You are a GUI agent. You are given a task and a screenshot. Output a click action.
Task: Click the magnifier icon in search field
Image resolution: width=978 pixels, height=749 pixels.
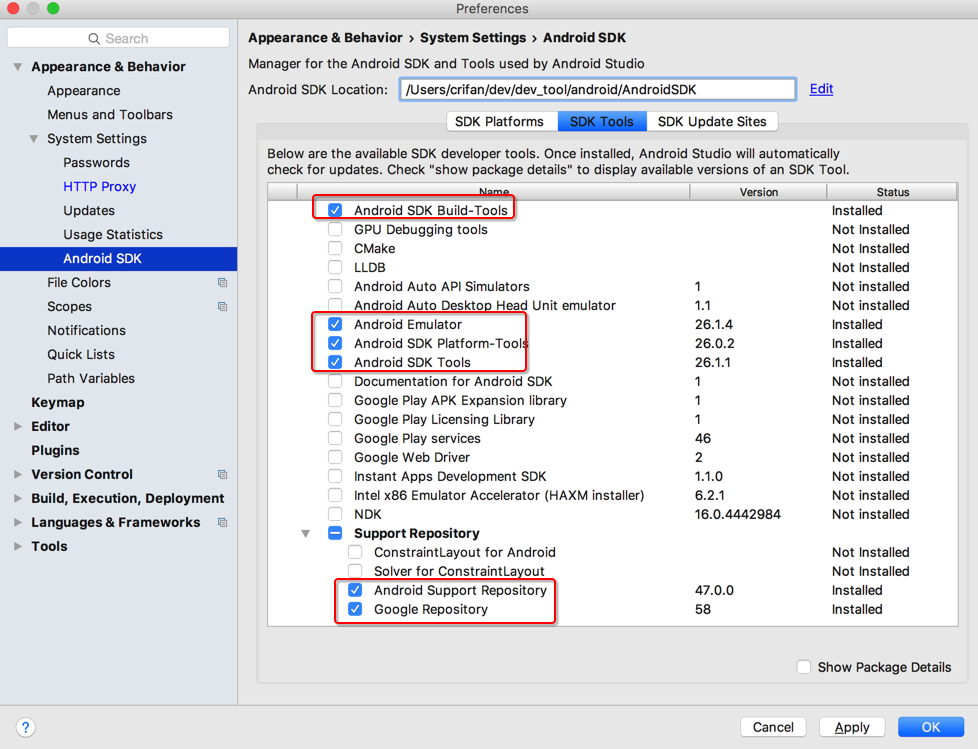[x=94, y=38]
